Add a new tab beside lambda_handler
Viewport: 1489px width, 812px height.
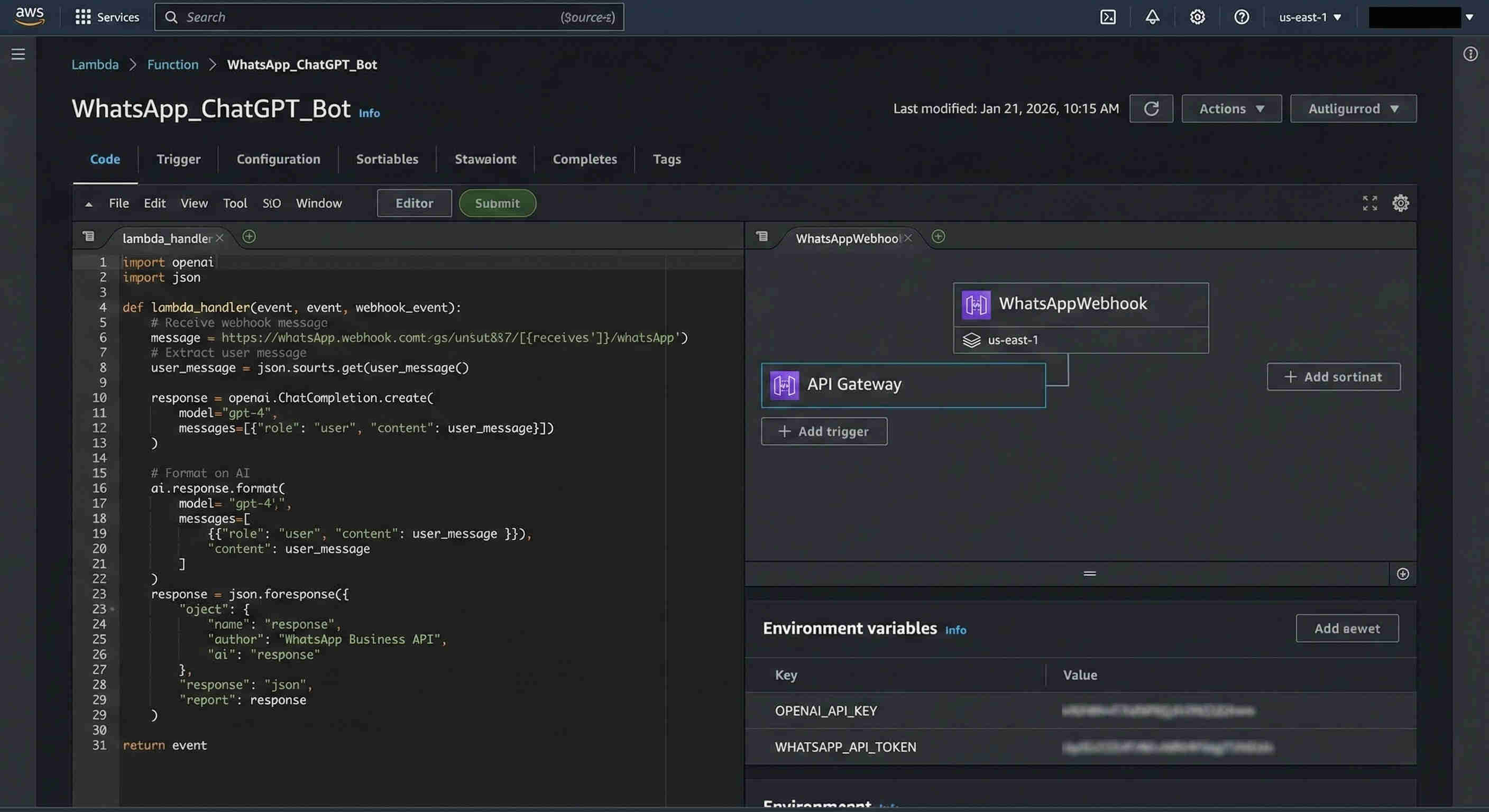(249, 236)
